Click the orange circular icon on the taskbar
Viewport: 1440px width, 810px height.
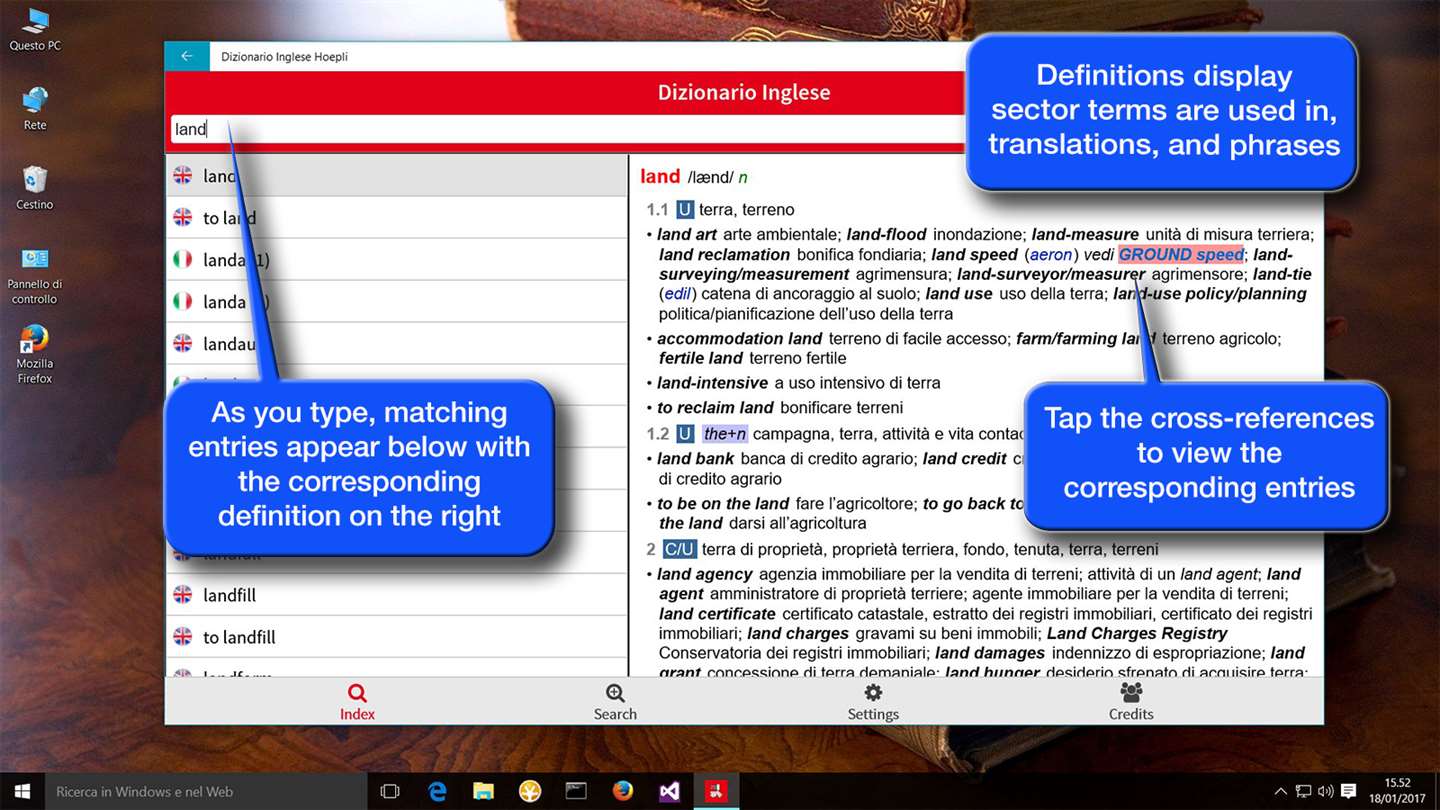pos(530,791)
